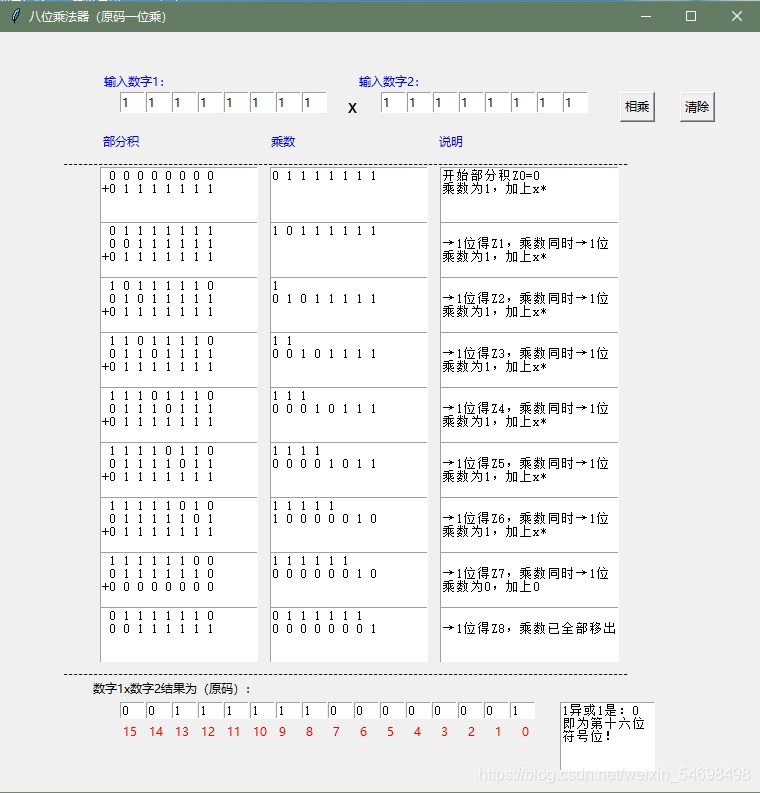Image resolution: width=760 pixels, height=793 pixels.
Task: Click the first multiplier box showing 01111111
Action: tap(349, 195)
